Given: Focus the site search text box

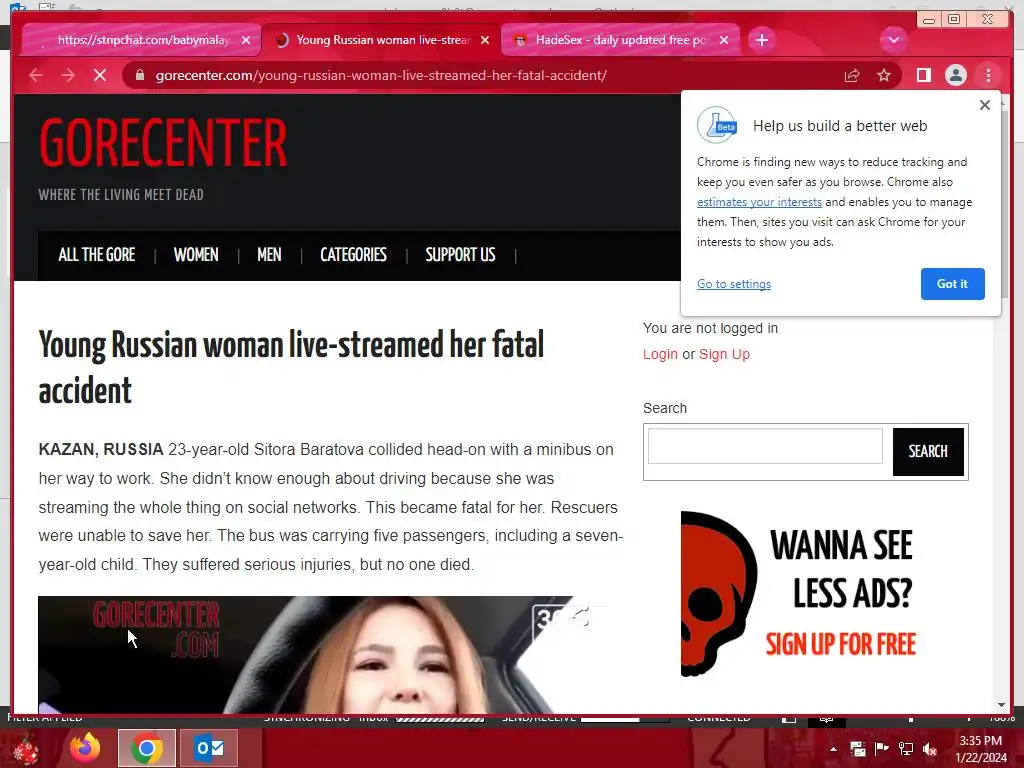Looking at the screenshot, I should point(765,446).
